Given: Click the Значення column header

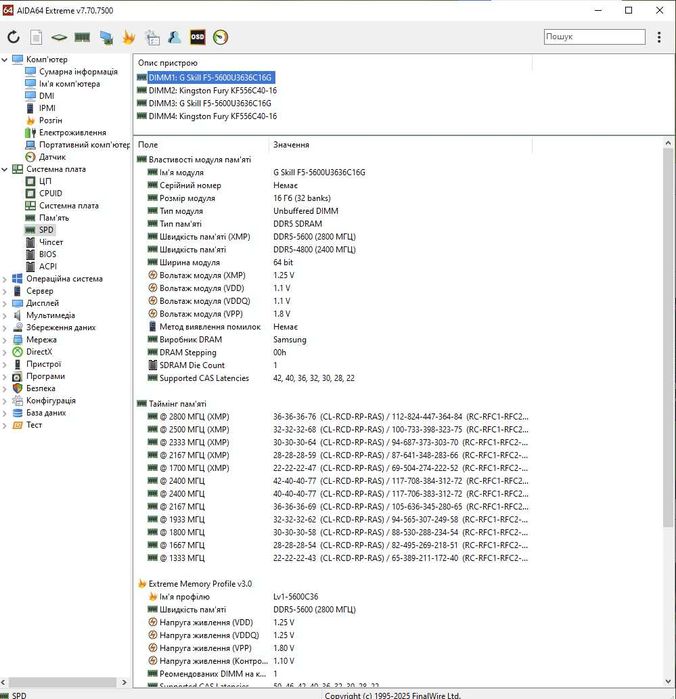Looking at the screenshot, I should (291, 145).
